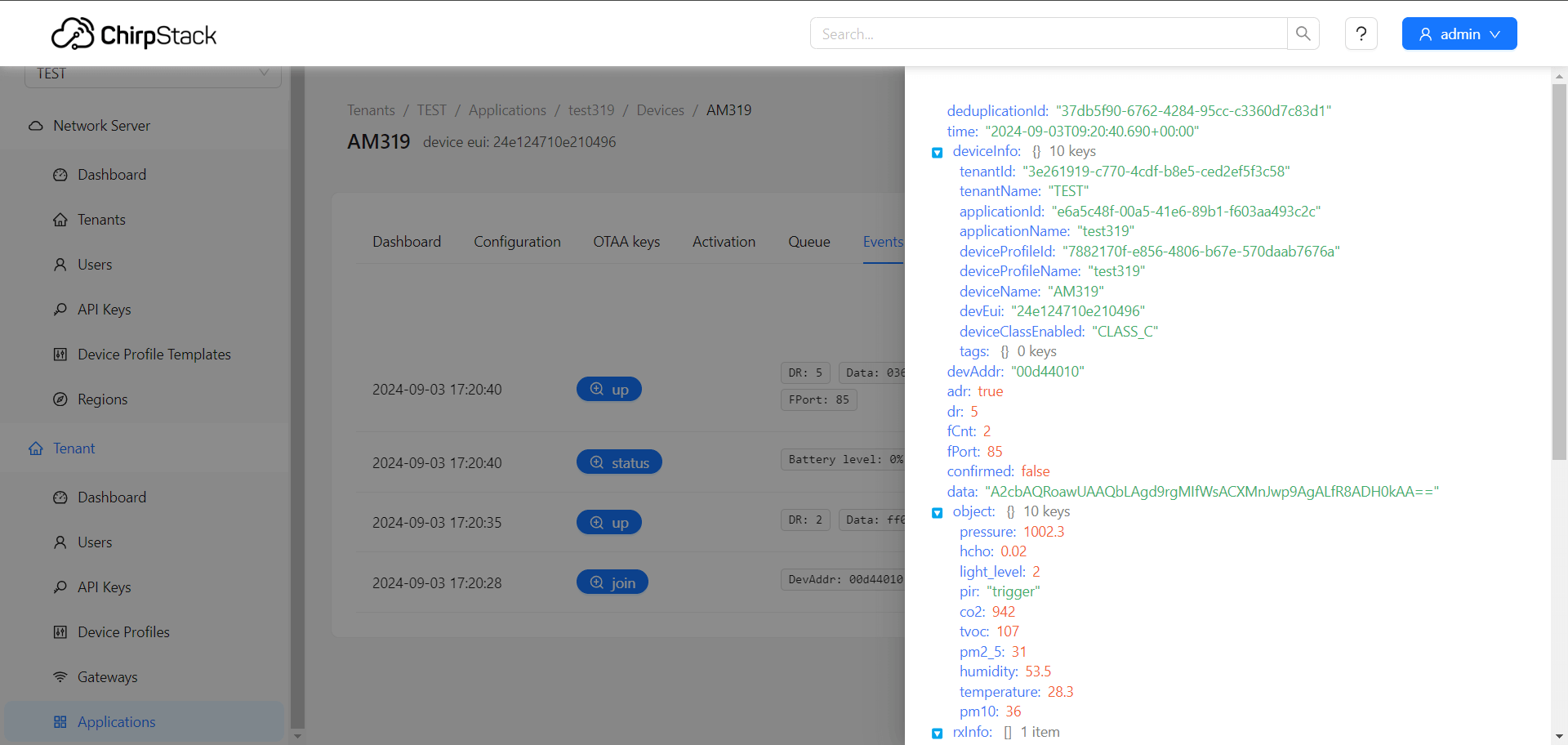Click the pressure value 1002.3

(x=1044, y=532)
